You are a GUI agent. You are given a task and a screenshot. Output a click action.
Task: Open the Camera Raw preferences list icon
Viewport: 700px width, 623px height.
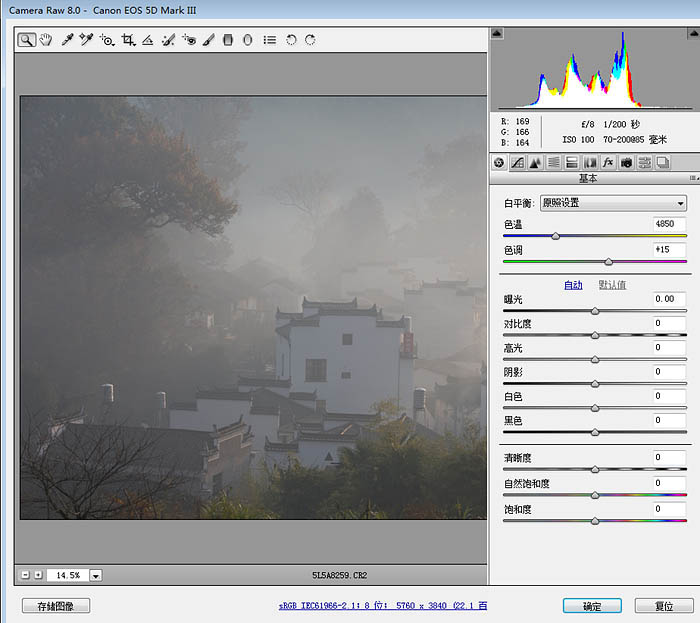click(269, 40)
